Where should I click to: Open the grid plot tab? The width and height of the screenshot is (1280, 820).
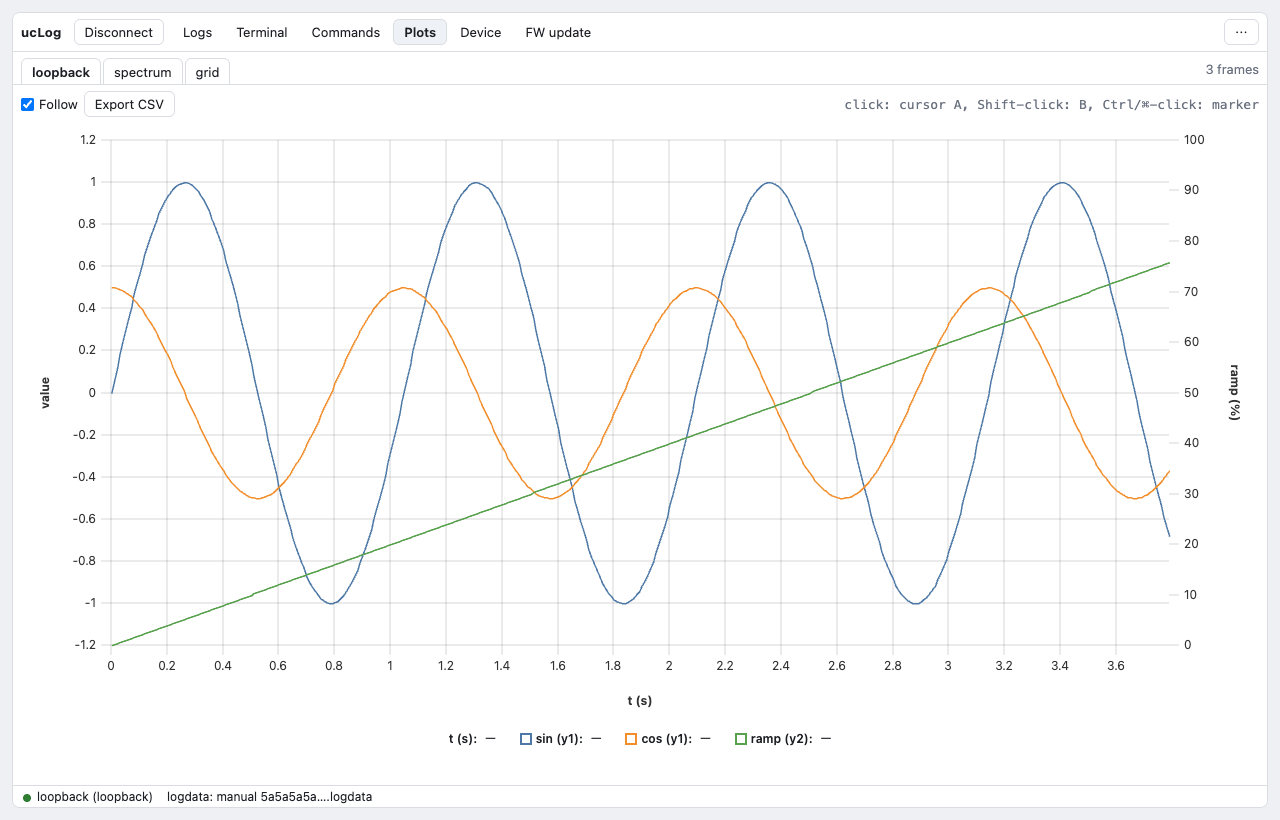[208, 72]
